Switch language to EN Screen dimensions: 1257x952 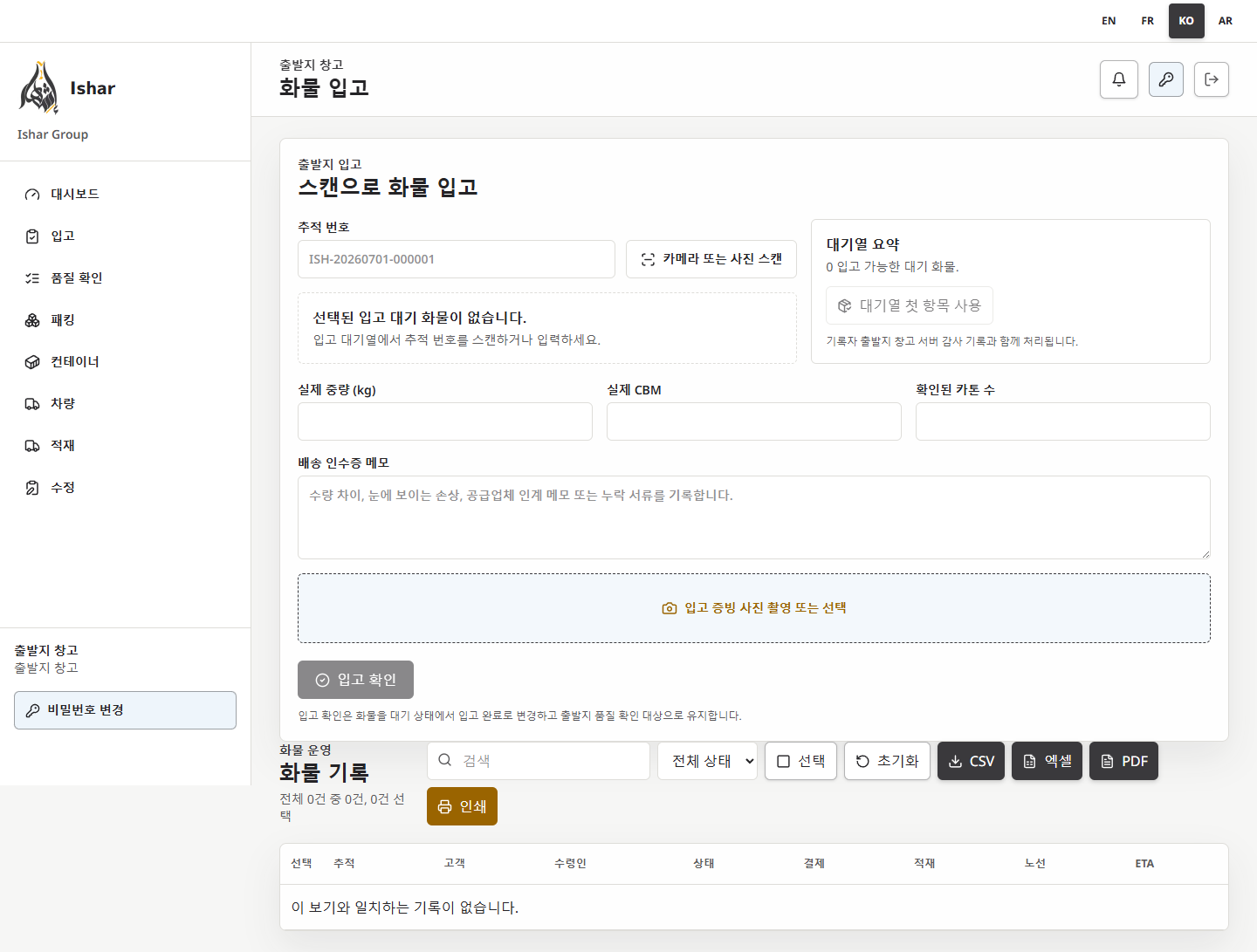click(1109, 21)
